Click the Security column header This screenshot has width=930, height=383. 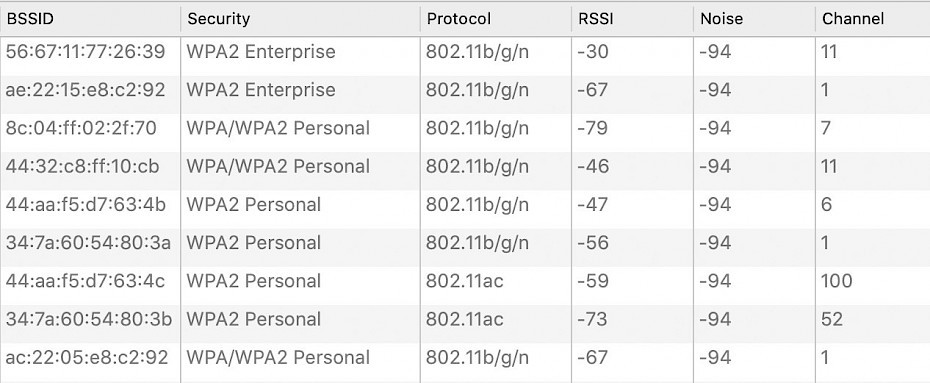tap(300, 19)
